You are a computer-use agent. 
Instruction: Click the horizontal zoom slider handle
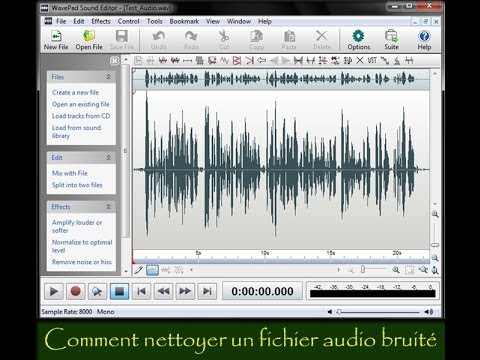[363, 269]
